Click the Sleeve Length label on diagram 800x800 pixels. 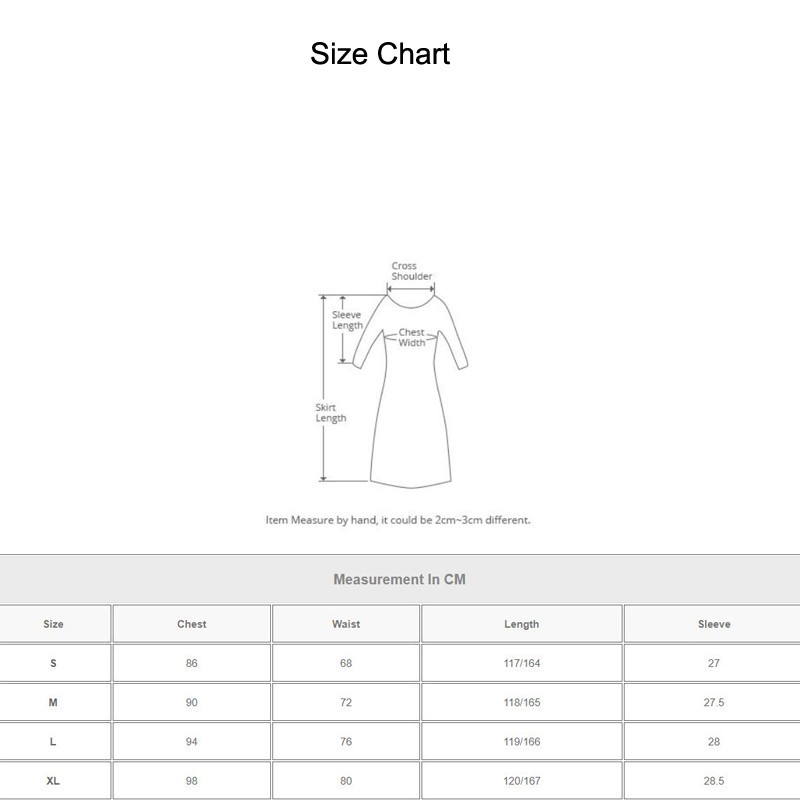coord(347,318)
